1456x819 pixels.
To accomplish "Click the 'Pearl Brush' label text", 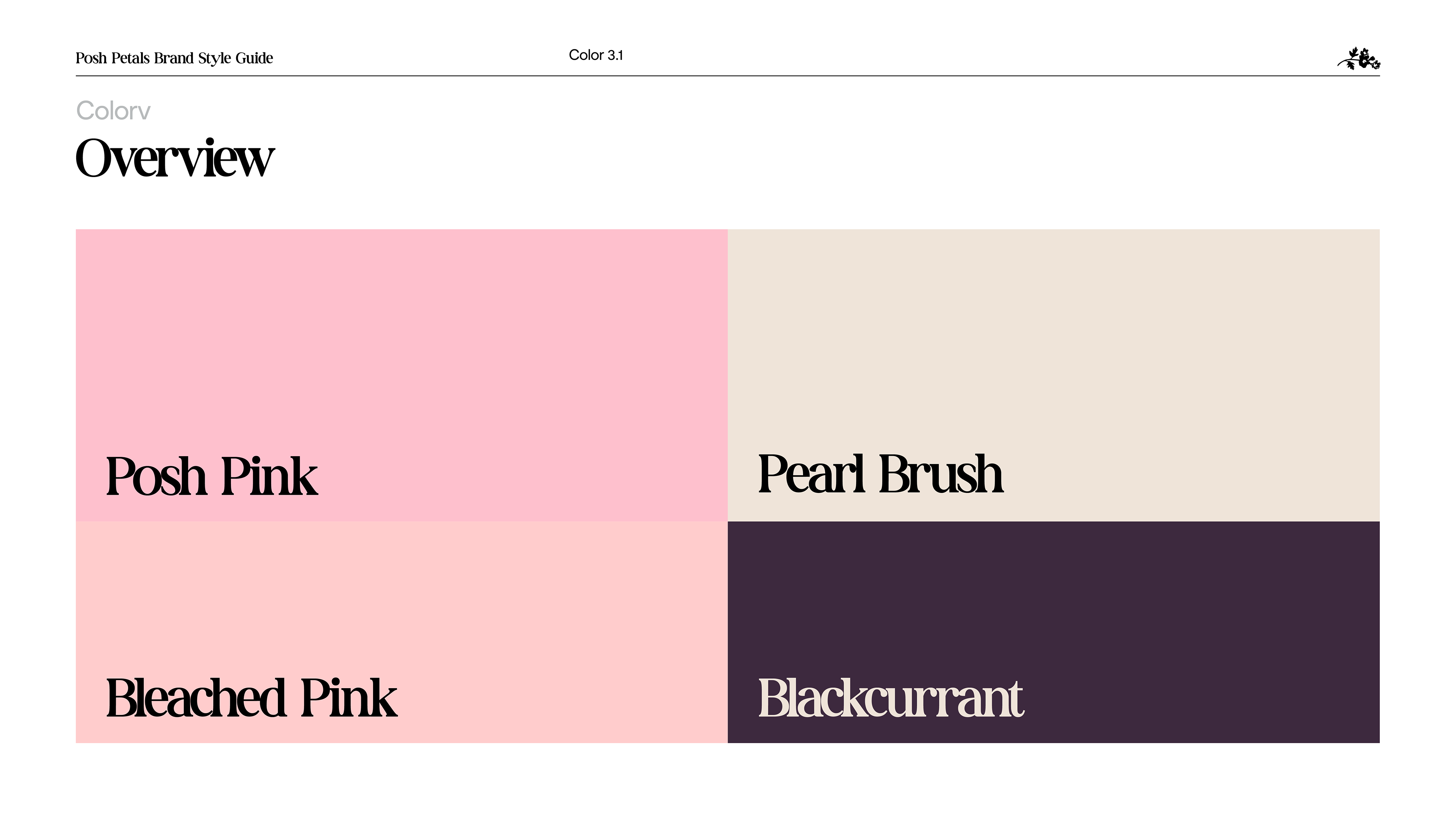I will tap(880, 474).
